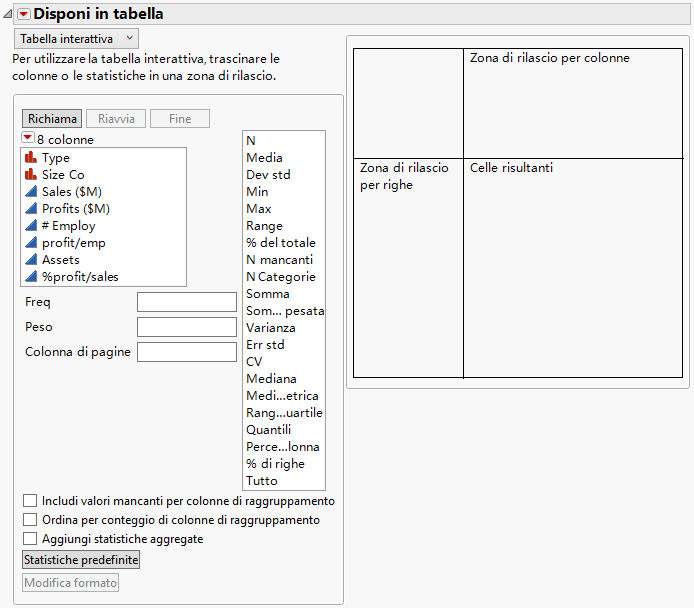Select the Varianza statistic
This screenshot has height=608, width=694.
270,328
